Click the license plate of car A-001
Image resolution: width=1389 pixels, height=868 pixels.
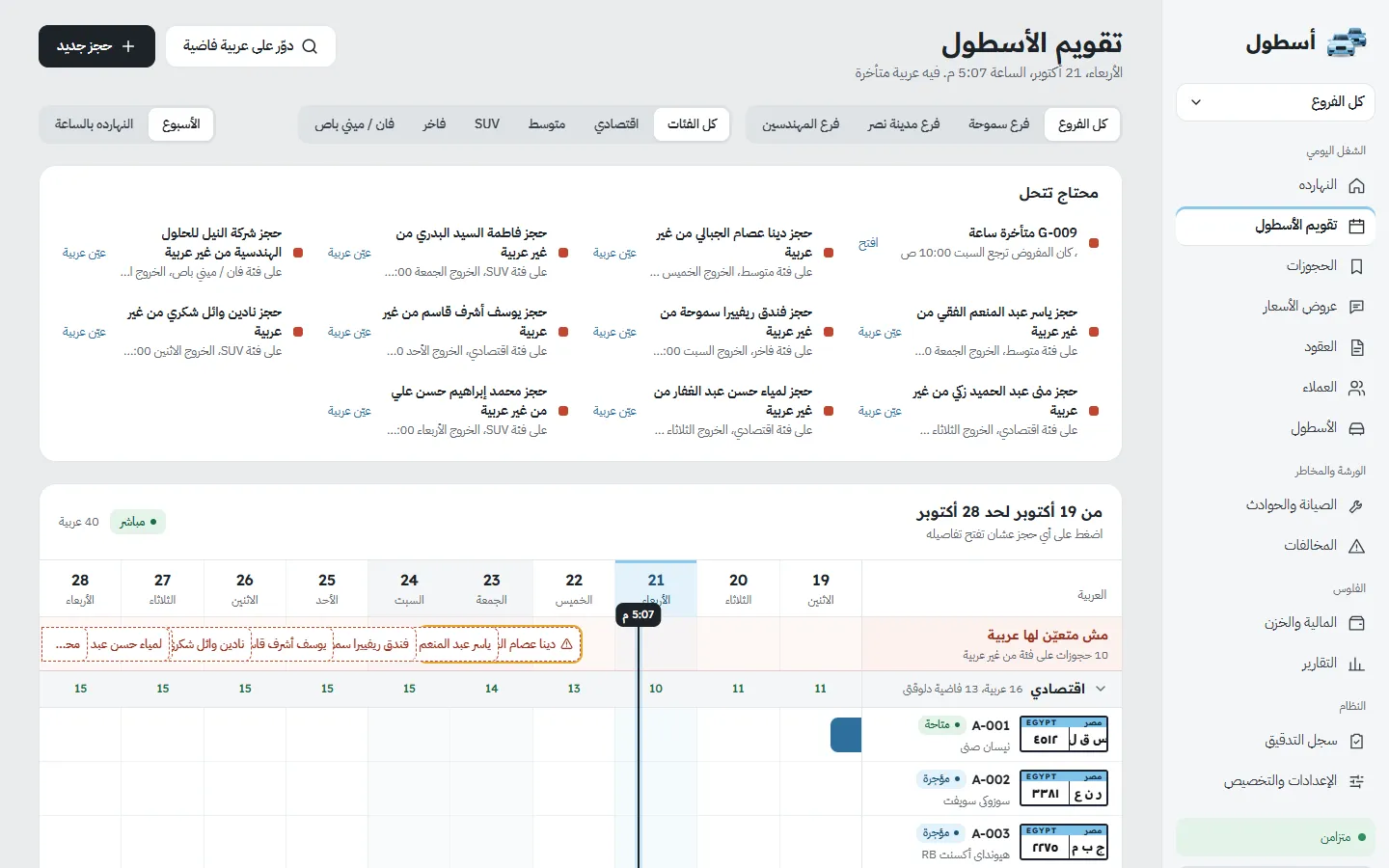pyautogui.click(x=1064, y=734)
